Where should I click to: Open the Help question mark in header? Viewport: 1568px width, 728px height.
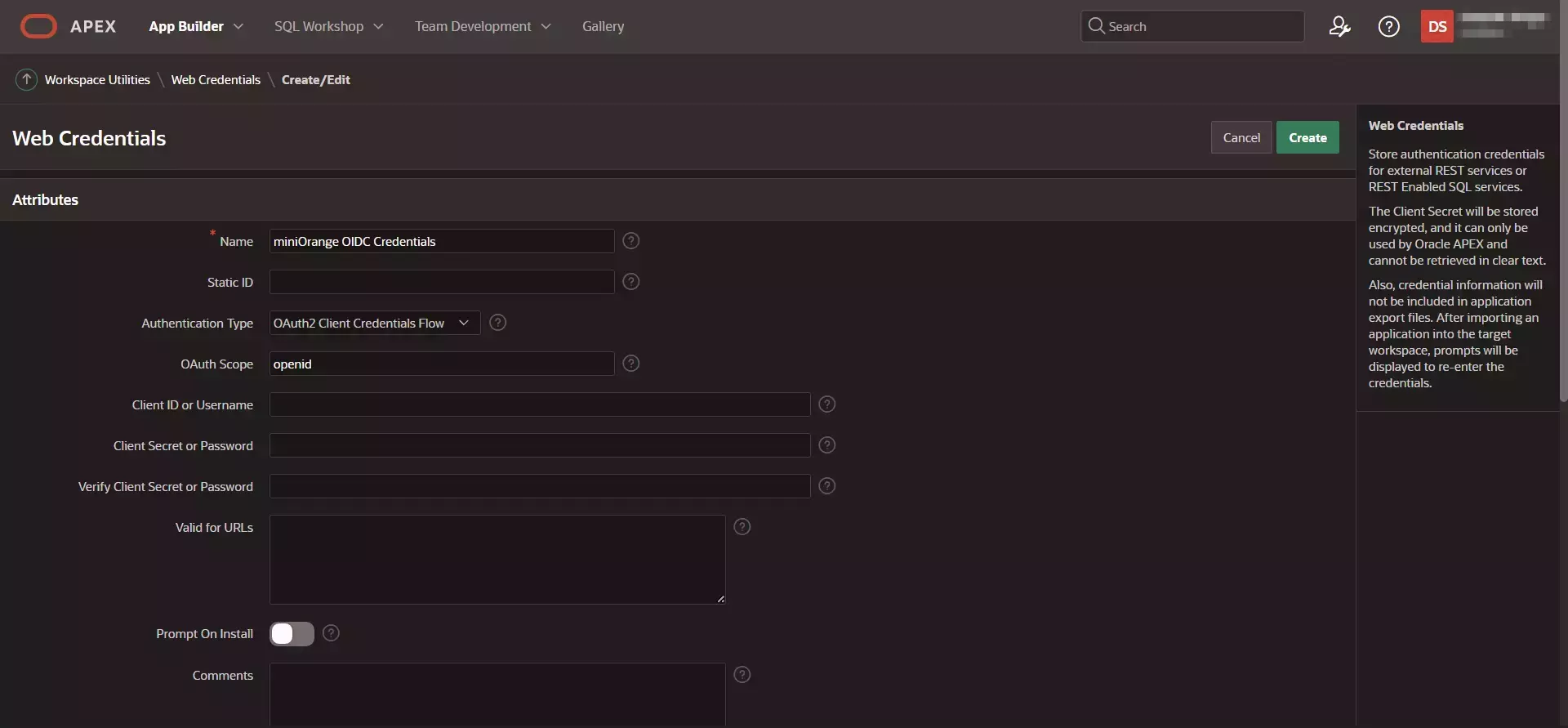tap(1388, 26)
